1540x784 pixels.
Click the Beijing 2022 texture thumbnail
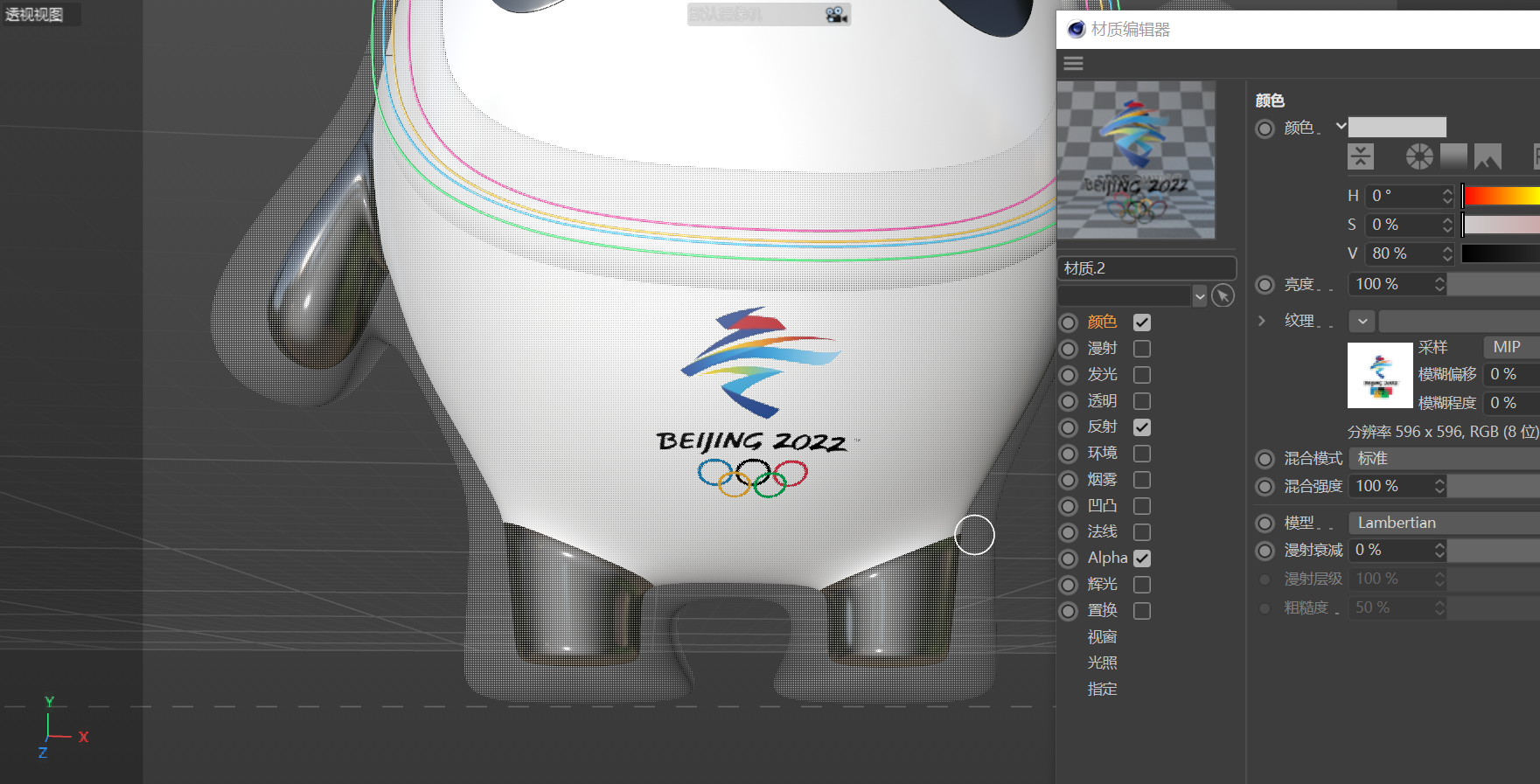point(1380,375)
